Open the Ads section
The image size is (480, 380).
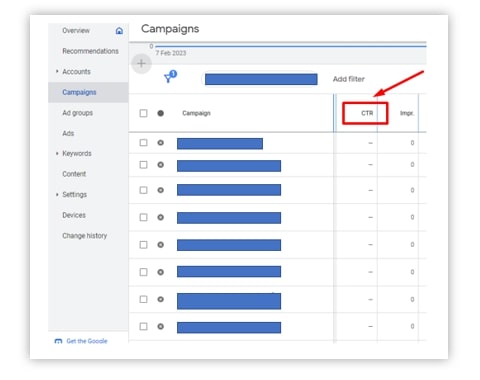coord(68,133)
